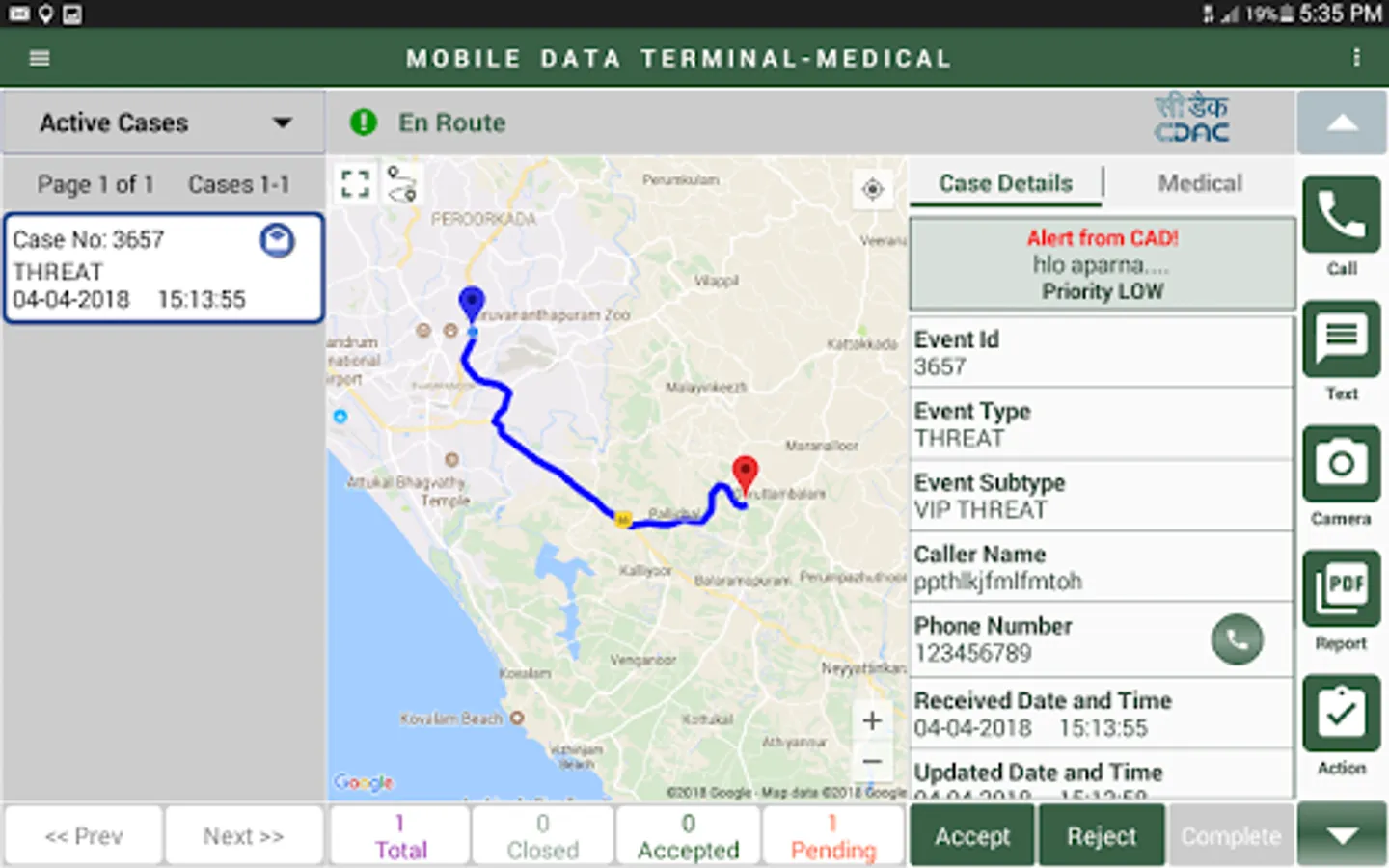Screen dimensions: 1389x868
Task: Expand map to fullscreen
Action: (355, 183)
